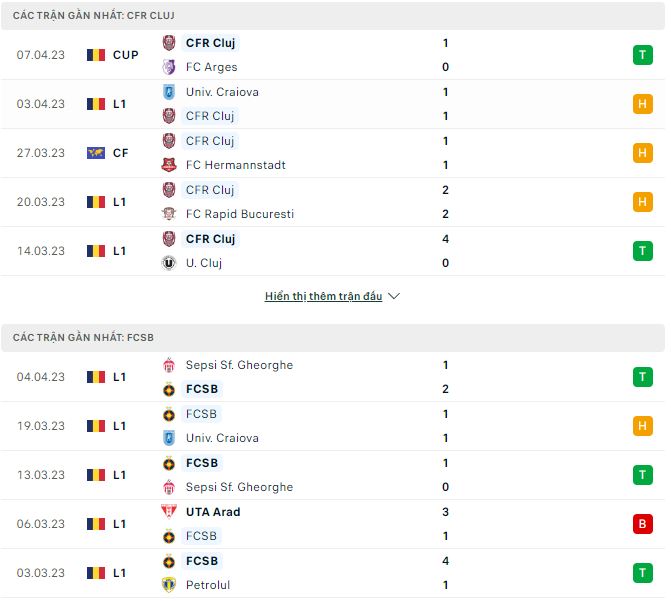Viewport: 671px width, 601px height.
Task: Click Romanian flag beside CUP on 07.04.23
Action: (x=96, y=55)
